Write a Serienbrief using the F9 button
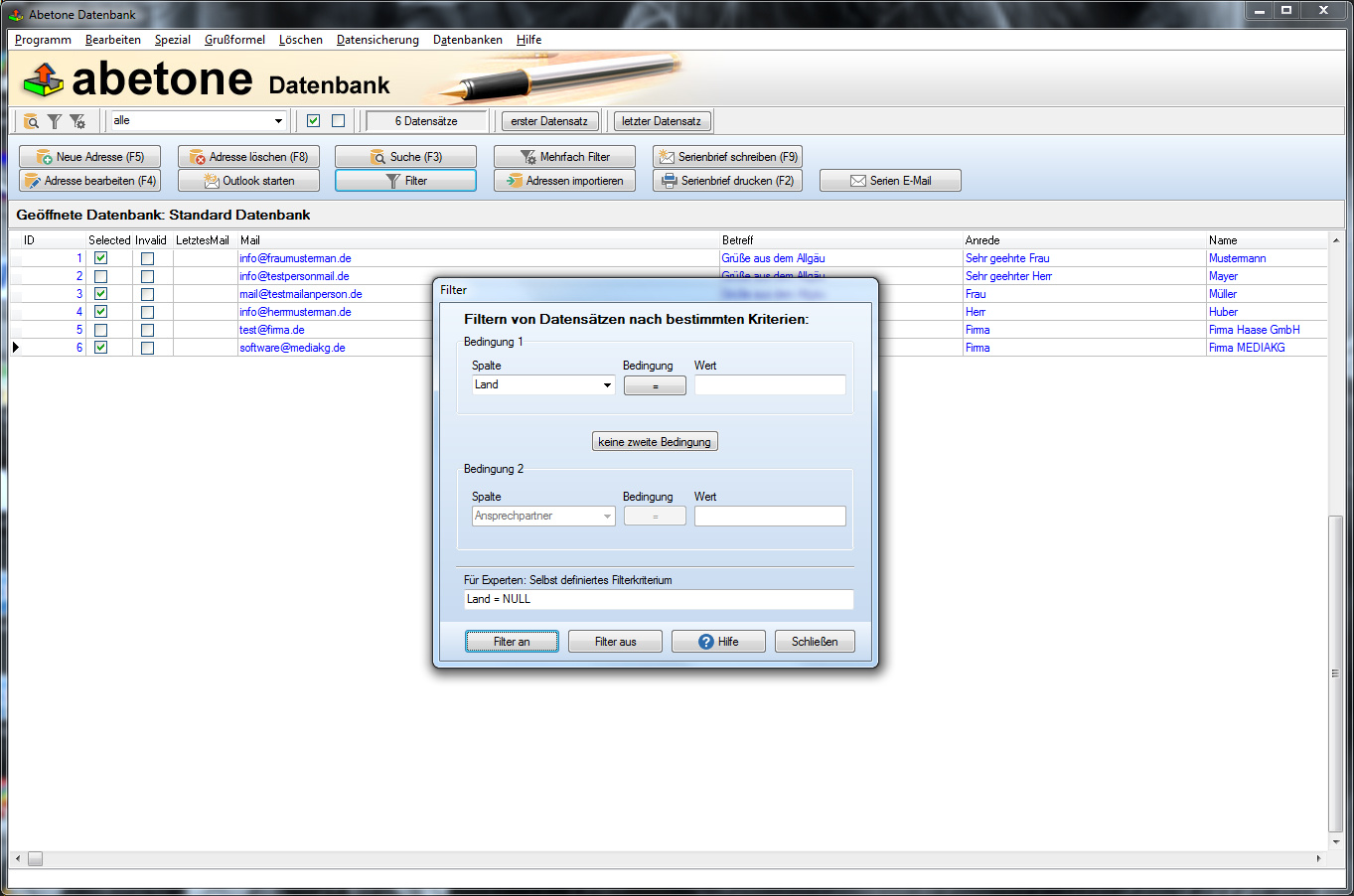This screenshot has width=1354, height=896. pos(727,156)
